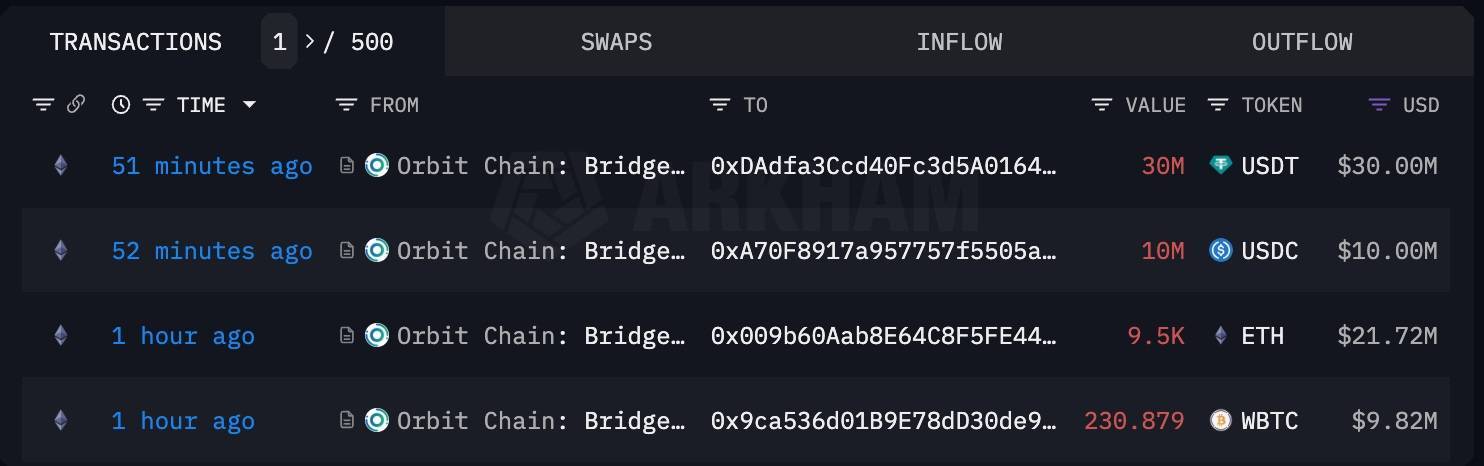Viewport: 1484px width, 466px height.
Task: Open the filter icon left of link icon
Action: 43,104
